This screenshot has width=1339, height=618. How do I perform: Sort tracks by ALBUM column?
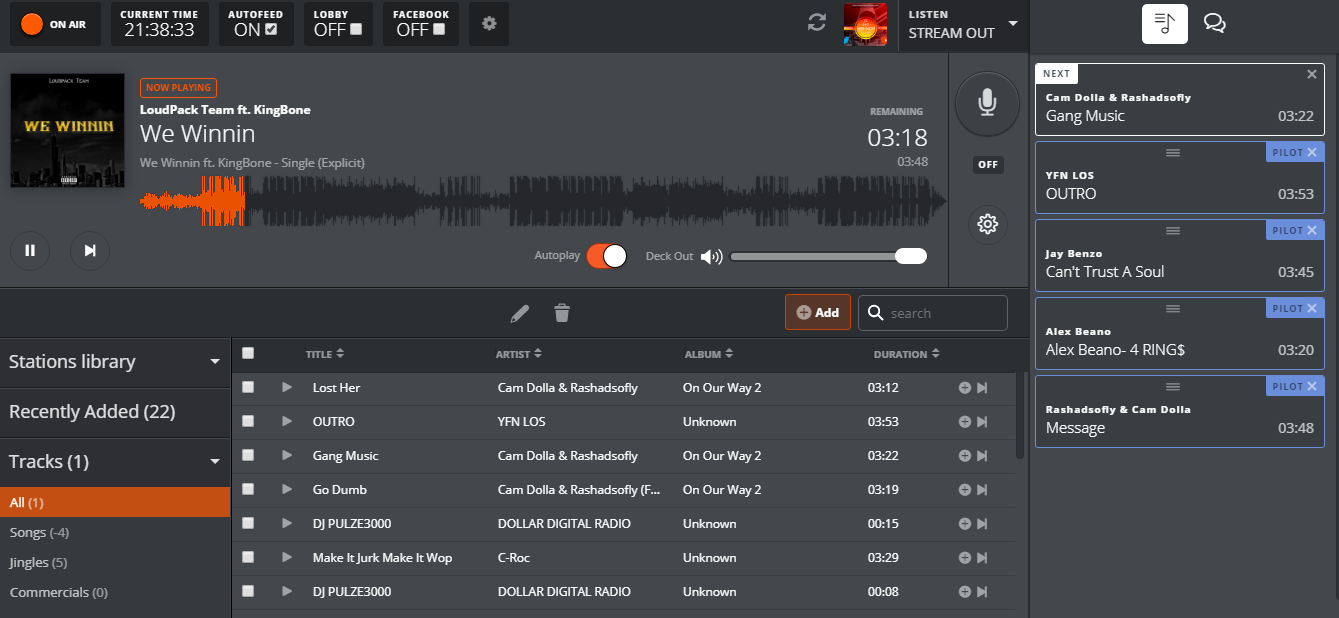coord(709,354)
